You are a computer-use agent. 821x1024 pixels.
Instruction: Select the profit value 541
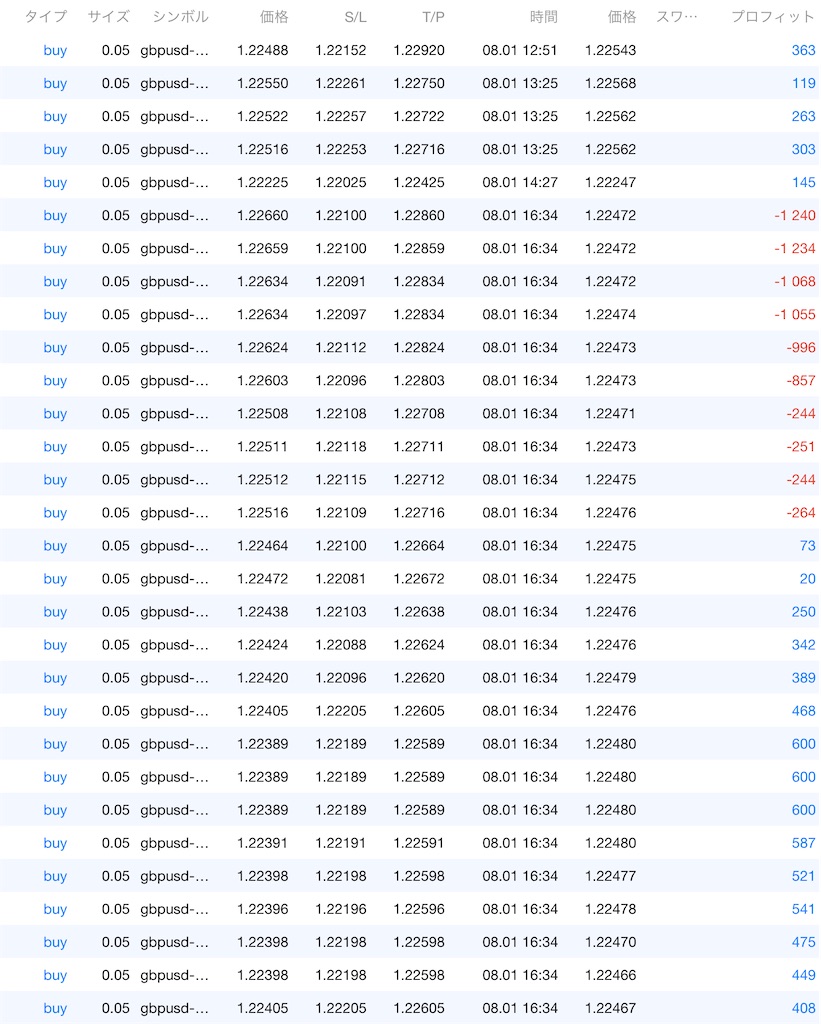[x=803, y=909]
